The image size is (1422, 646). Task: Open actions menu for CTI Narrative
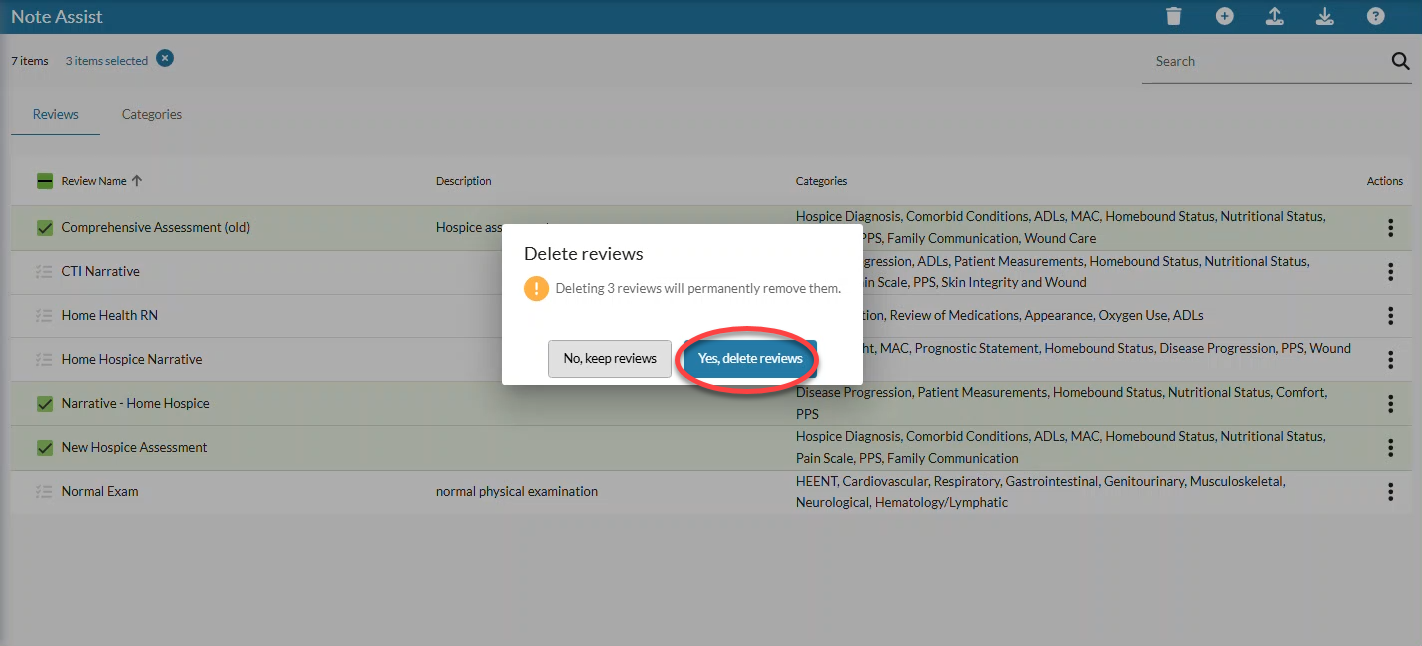[1390, 271]
